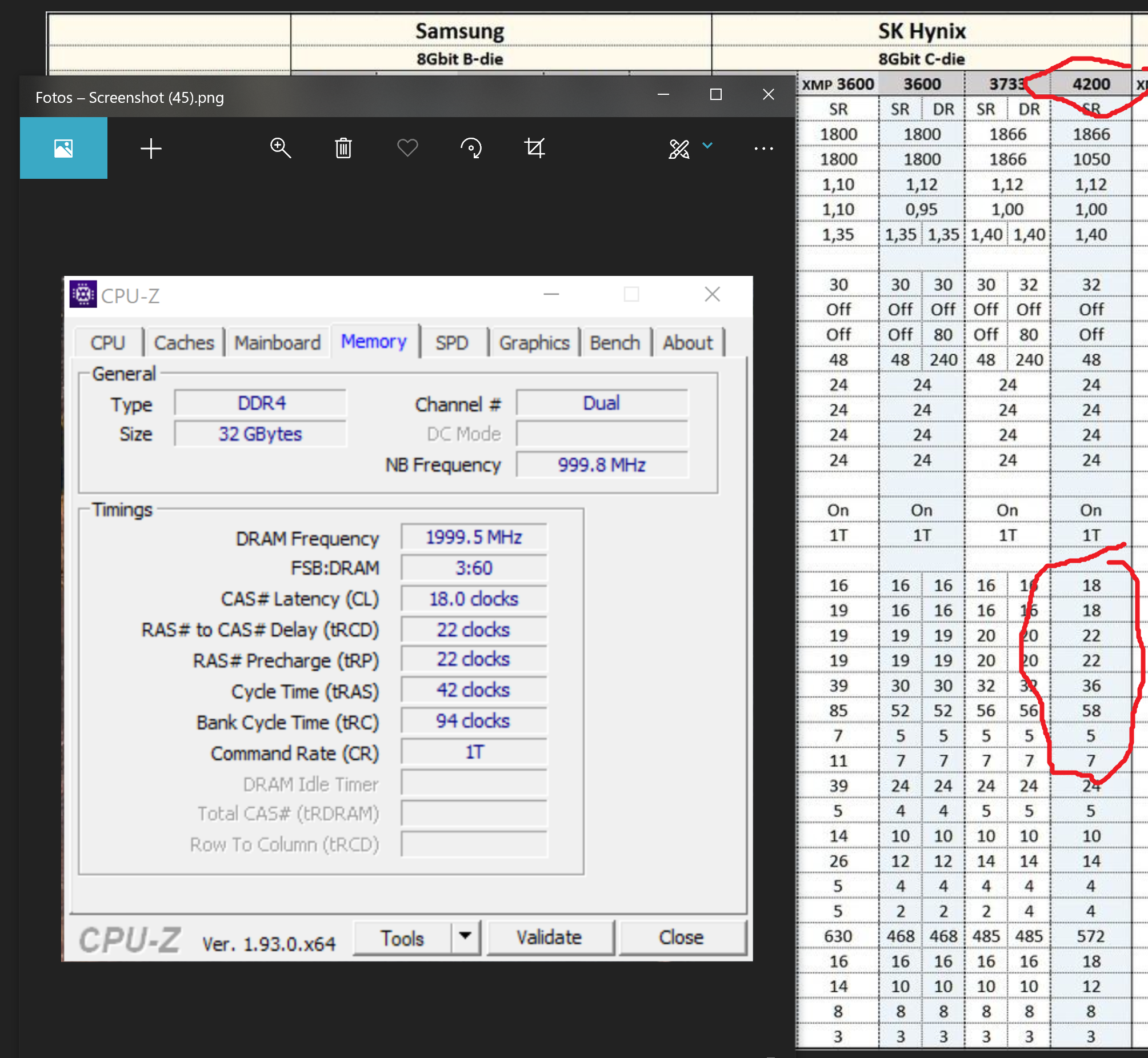Open the Bench tab in CPU-Z
This screenshot has height=1058, width=1148.
point(615,343)
